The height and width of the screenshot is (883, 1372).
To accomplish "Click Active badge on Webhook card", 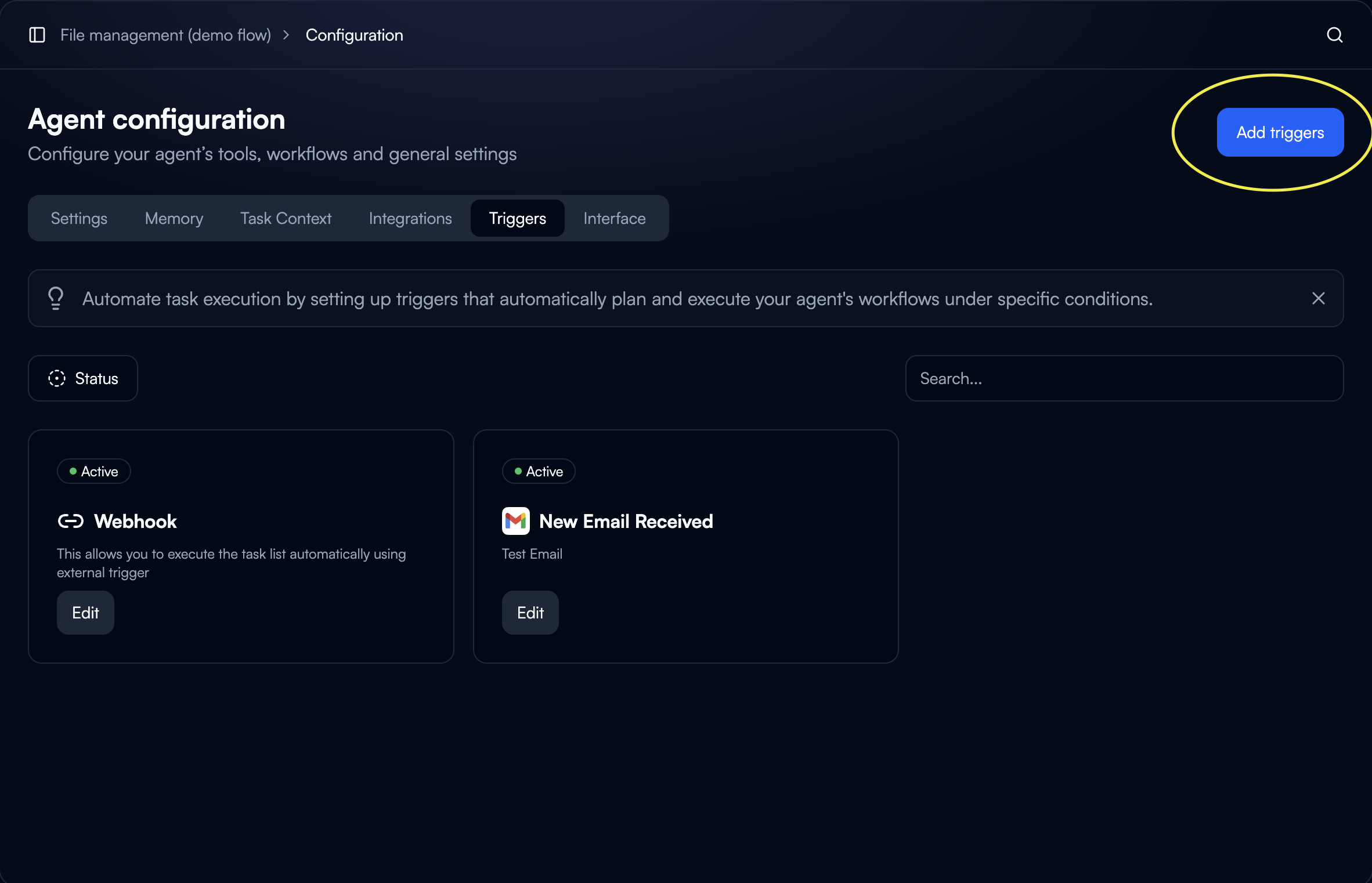I will (x=94, y=471).
